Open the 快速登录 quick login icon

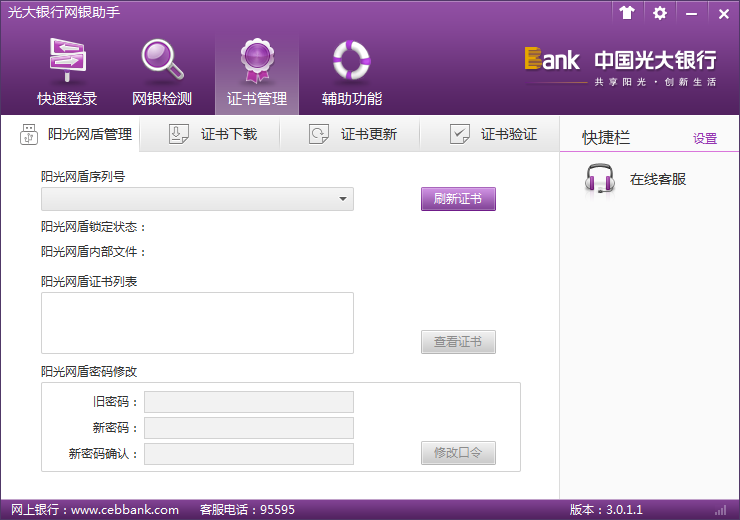pos(67,61)
